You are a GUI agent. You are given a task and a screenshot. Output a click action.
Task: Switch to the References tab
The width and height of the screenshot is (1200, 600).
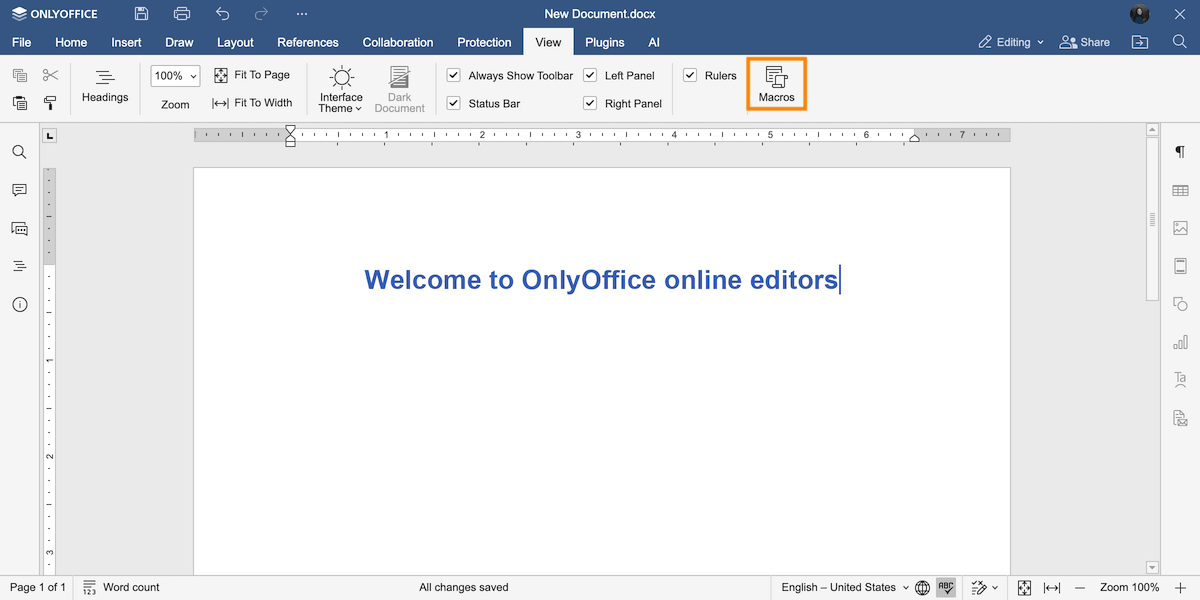coord(308,42)
